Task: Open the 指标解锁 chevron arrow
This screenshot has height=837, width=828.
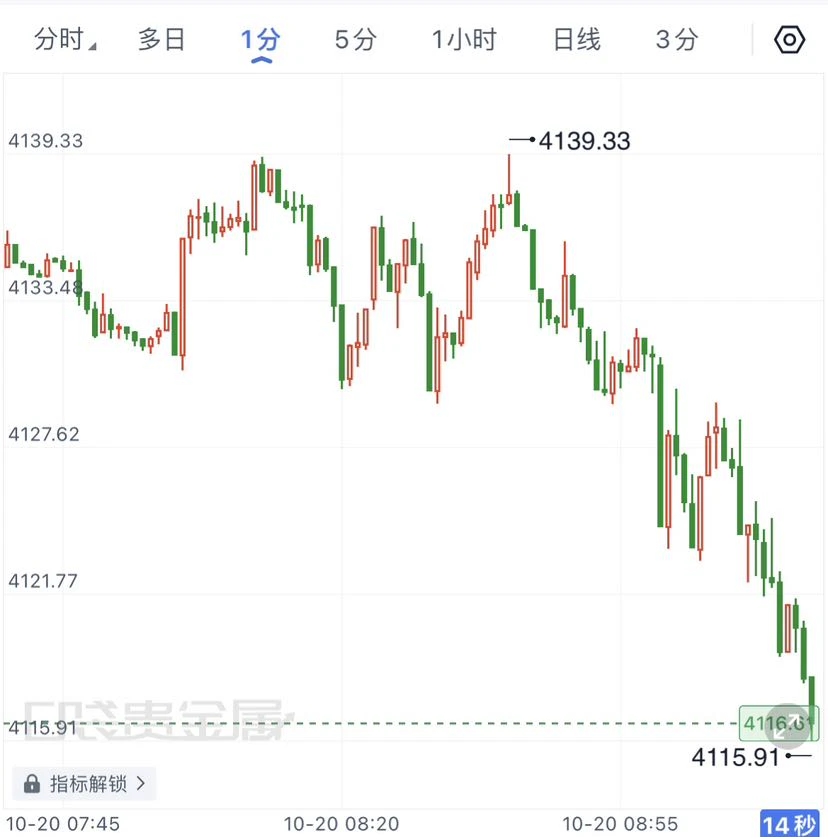Action: (x=140, y=783)
